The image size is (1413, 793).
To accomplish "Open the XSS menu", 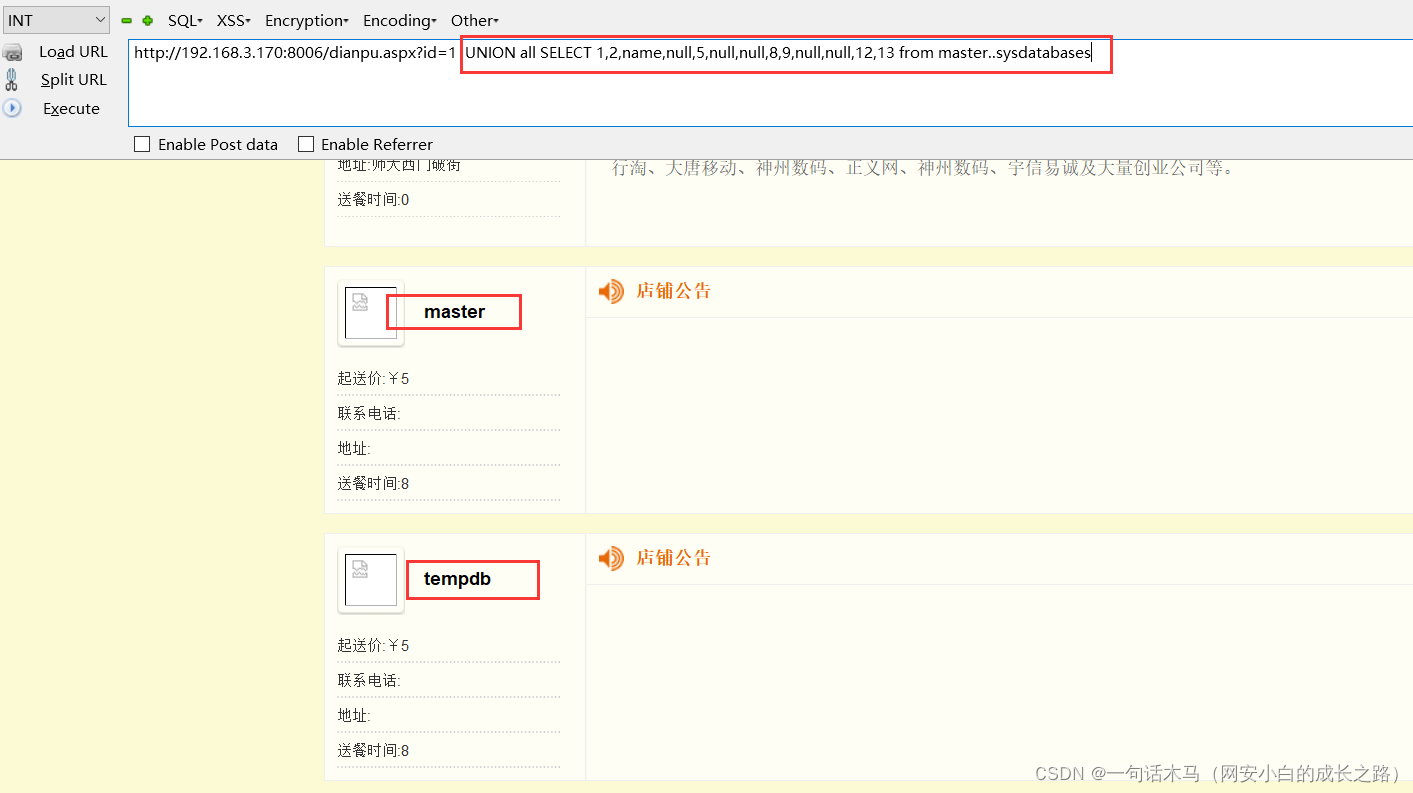I will (233, 20).
